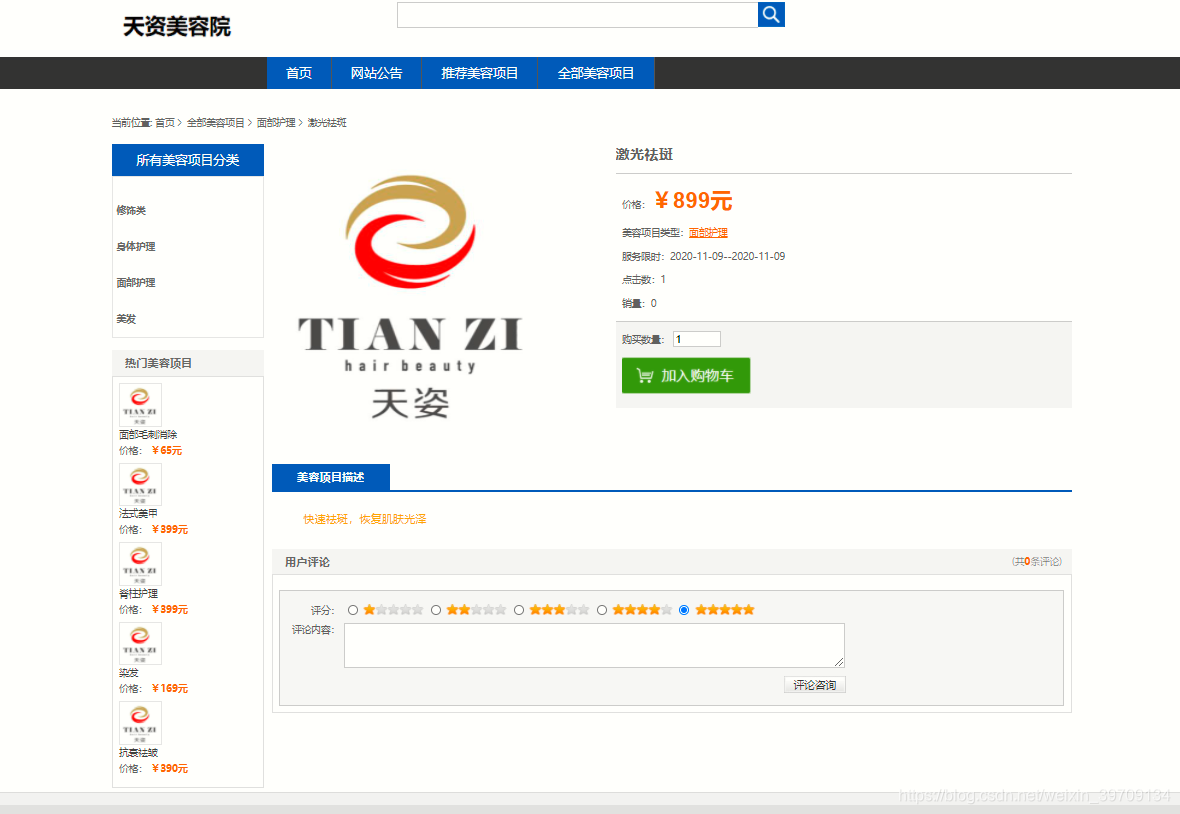The image size is (1180, 814).
Task: Click the four-star rating stars graphic
Action: [642, 610]
